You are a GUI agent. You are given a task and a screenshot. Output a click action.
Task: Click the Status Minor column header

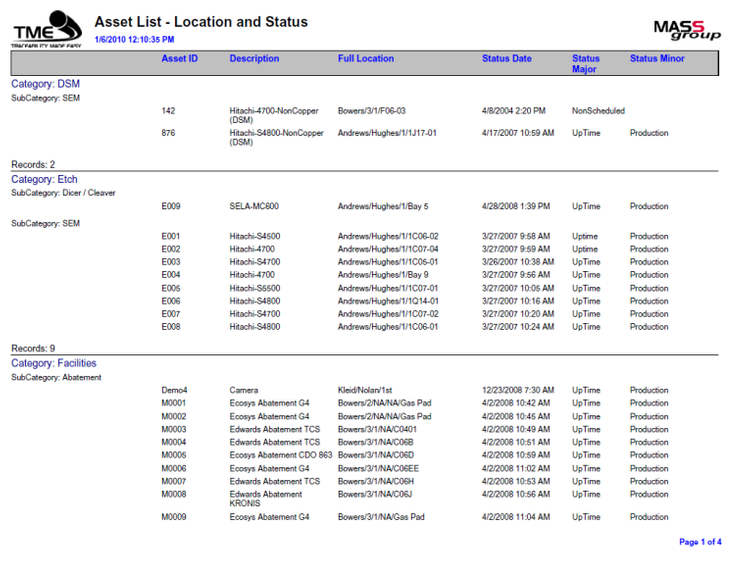click(657, 58)
